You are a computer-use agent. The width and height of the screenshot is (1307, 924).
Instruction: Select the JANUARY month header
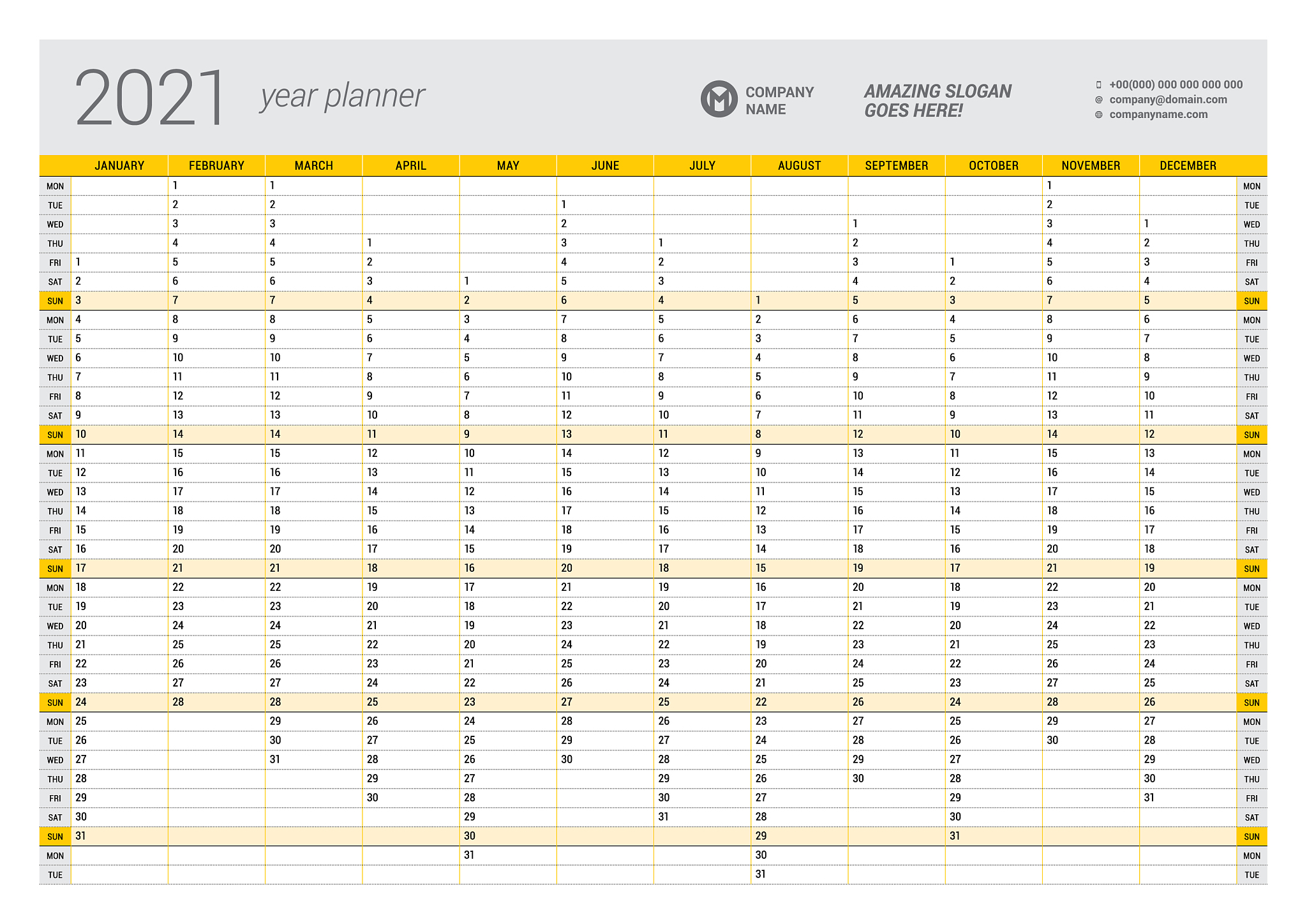click(x=119, y=166)
